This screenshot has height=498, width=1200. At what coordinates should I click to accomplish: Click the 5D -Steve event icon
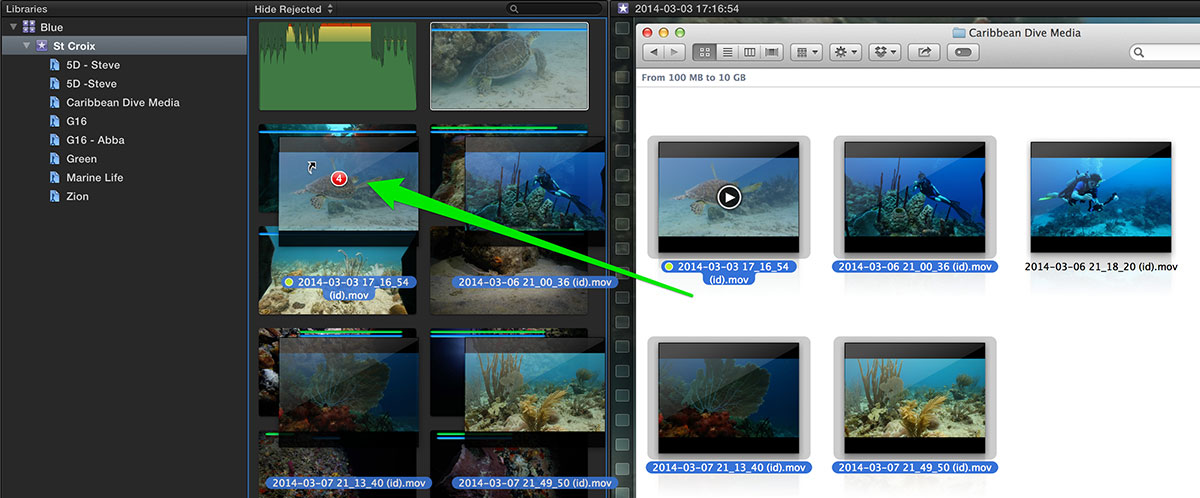[55, 84]
